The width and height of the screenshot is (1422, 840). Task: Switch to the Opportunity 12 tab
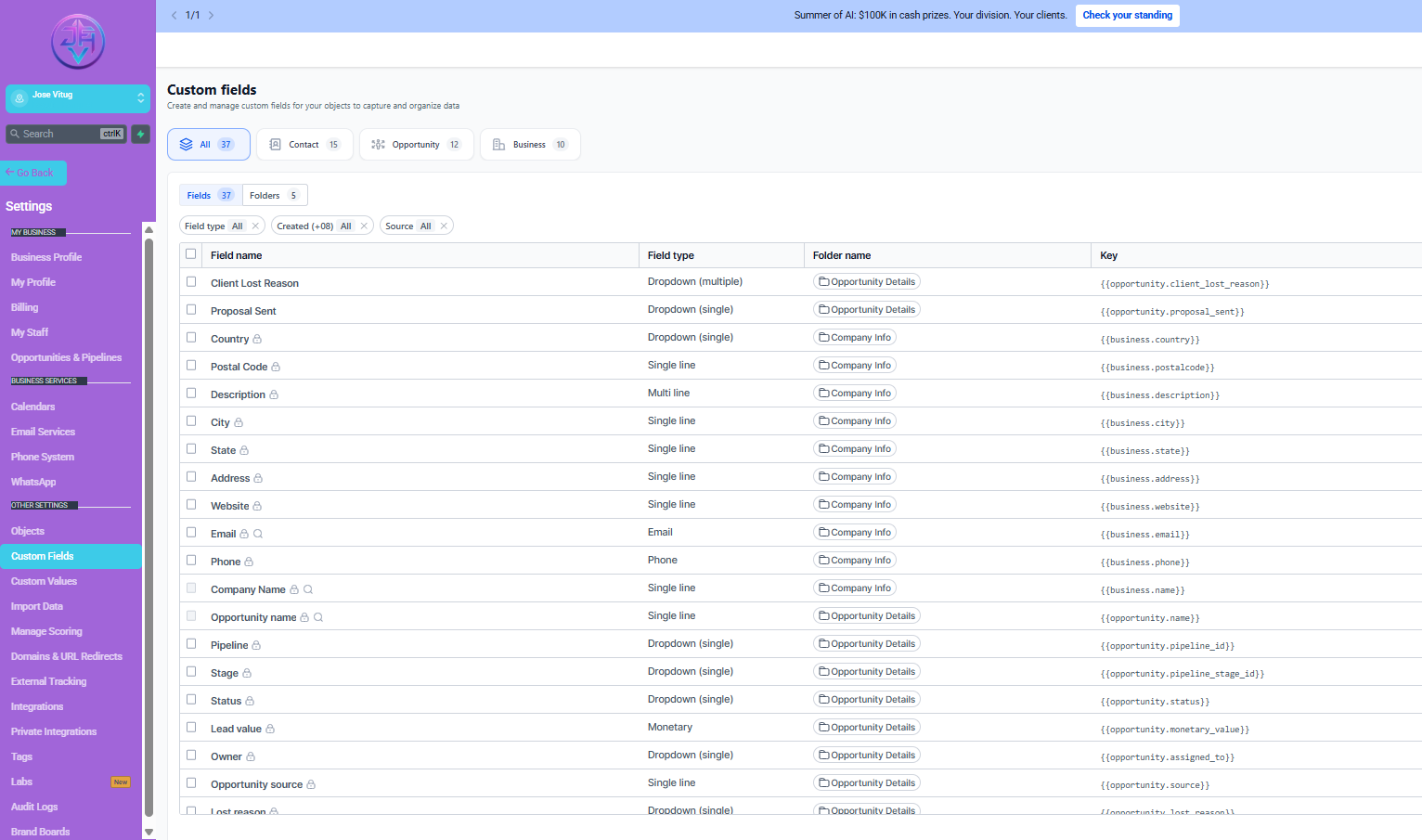[x=417, y=145]
